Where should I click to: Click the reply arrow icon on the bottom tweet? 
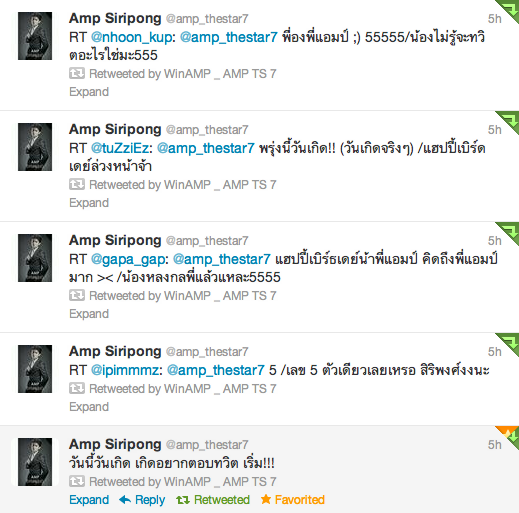[125, 499]
